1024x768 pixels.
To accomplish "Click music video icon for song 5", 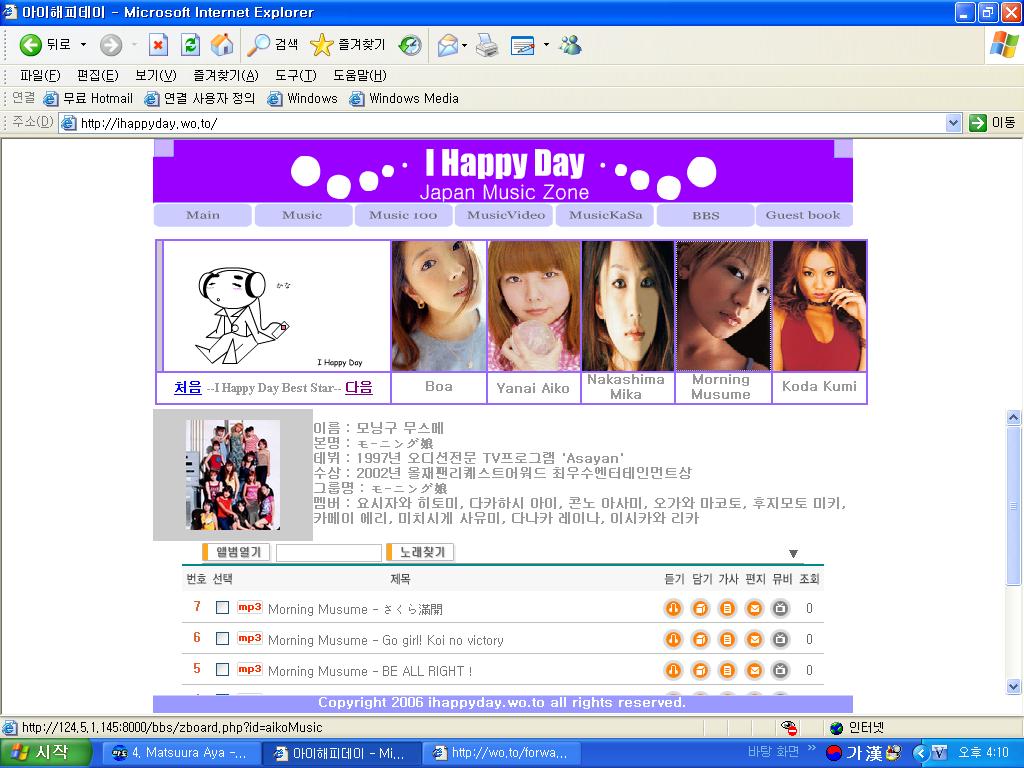I will click(x=781, y=670).
